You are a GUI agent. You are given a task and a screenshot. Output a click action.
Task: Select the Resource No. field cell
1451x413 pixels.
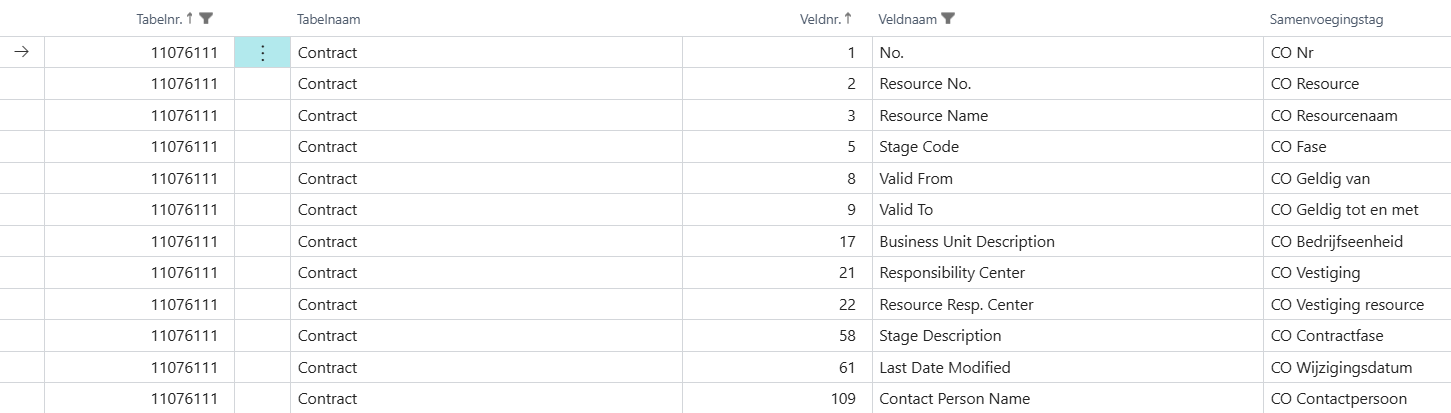[x=925, y=84]
